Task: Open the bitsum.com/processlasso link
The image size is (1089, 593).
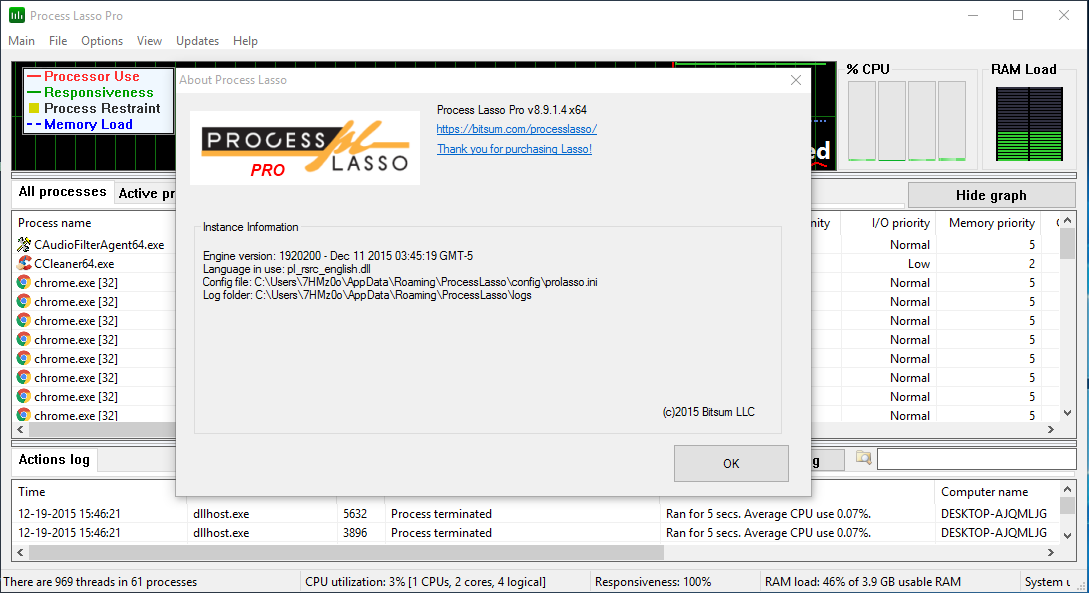Action: coord(517,129)
